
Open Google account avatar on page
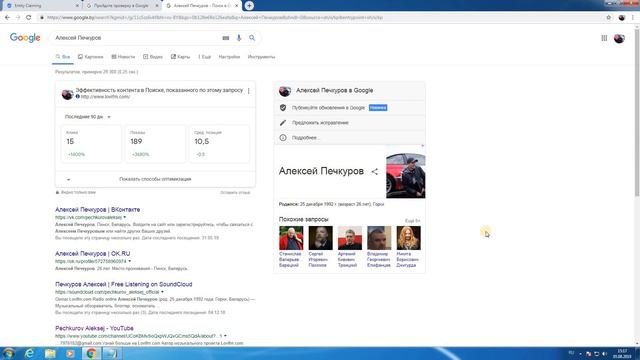pyautogui.click(x=619, y=38)
